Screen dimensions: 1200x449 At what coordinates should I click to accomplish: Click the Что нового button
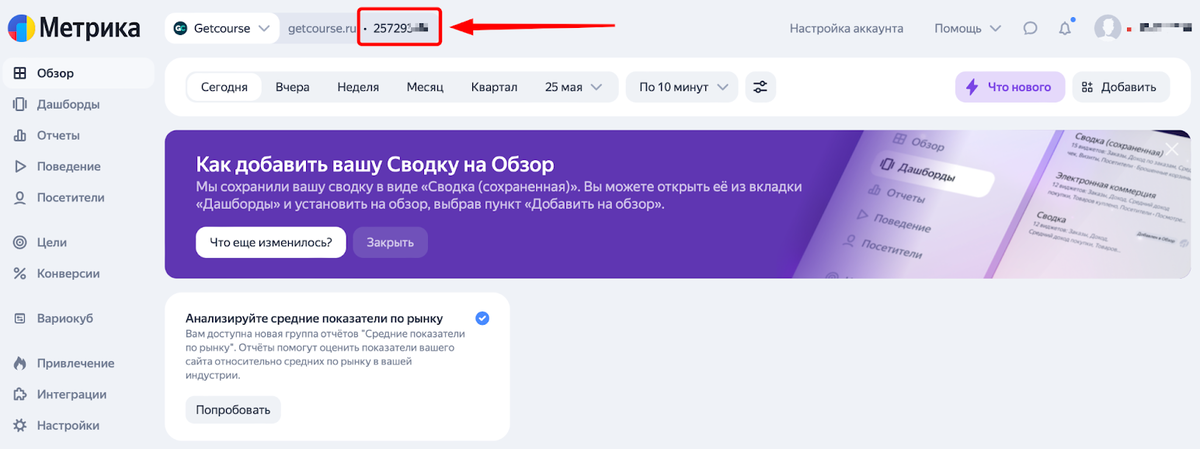1010,87
